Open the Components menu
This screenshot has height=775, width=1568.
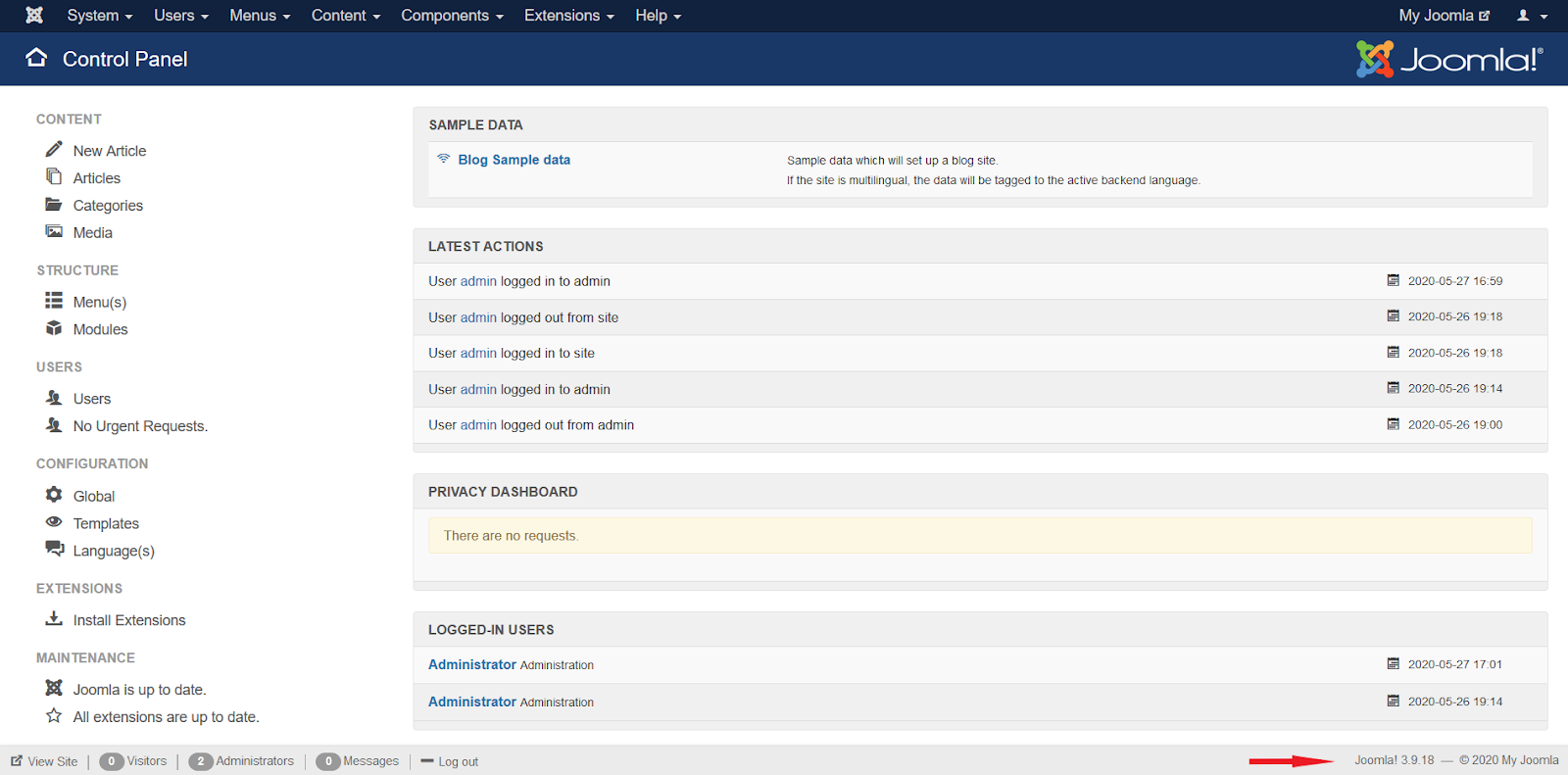451,16
